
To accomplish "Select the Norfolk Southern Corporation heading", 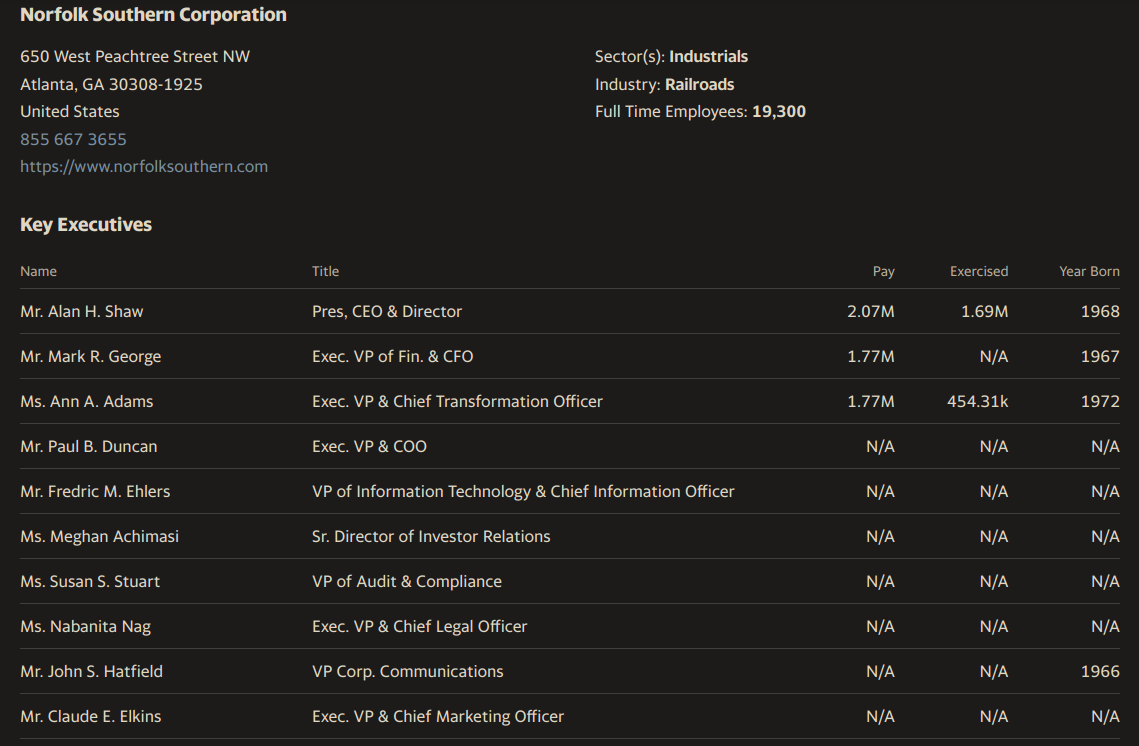I will point(153,15).
